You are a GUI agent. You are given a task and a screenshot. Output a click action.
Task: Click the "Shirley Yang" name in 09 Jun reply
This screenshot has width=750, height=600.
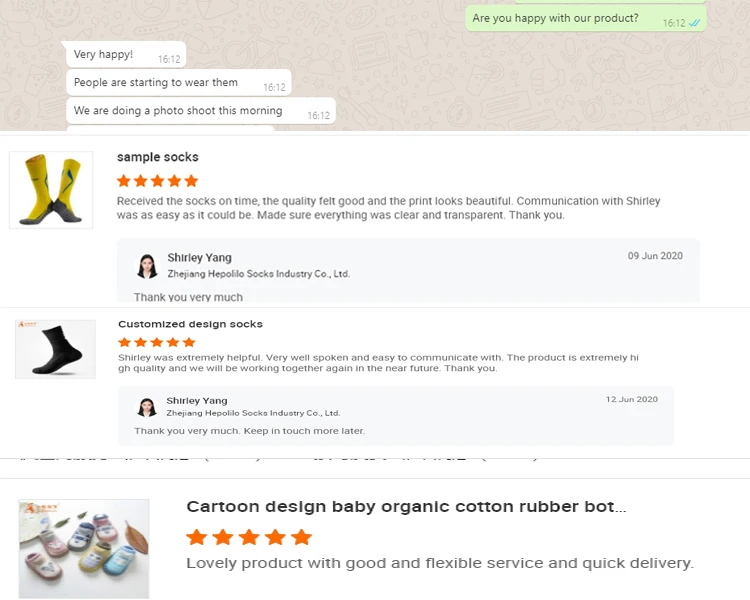coord(199,258)
